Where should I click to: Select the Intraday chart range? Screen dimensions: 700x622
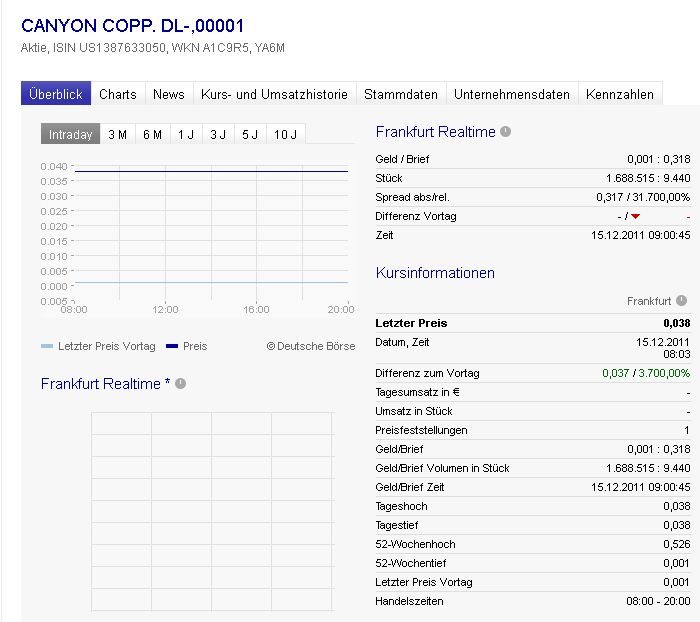click(x=70, y=135)
